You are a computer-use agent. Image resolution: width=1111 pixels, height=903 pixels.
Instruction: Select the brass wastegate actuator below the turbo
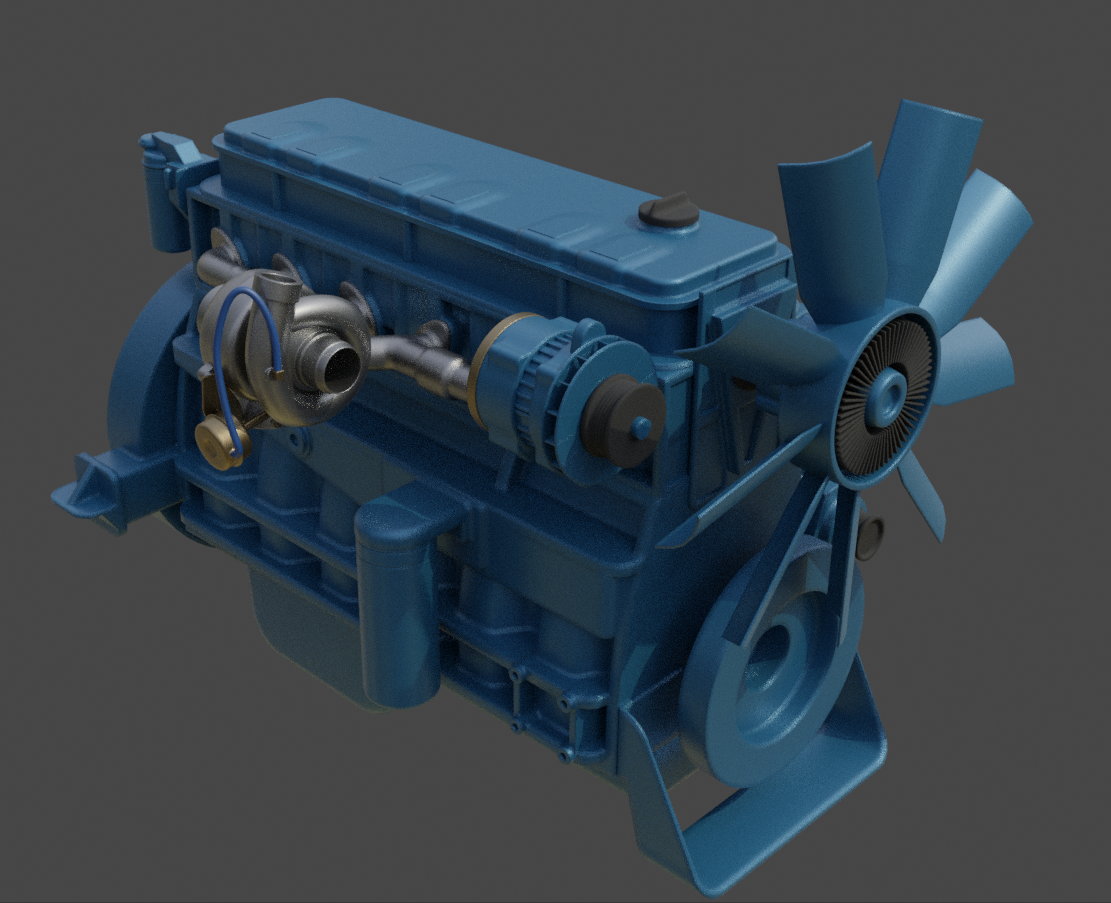click(x=220, y=441)
